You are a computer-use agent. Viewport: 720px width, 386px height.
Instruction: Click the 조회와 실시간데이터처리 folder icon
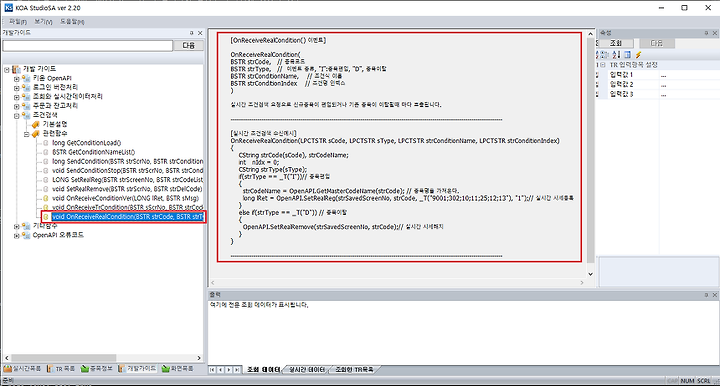coord(26,97)
